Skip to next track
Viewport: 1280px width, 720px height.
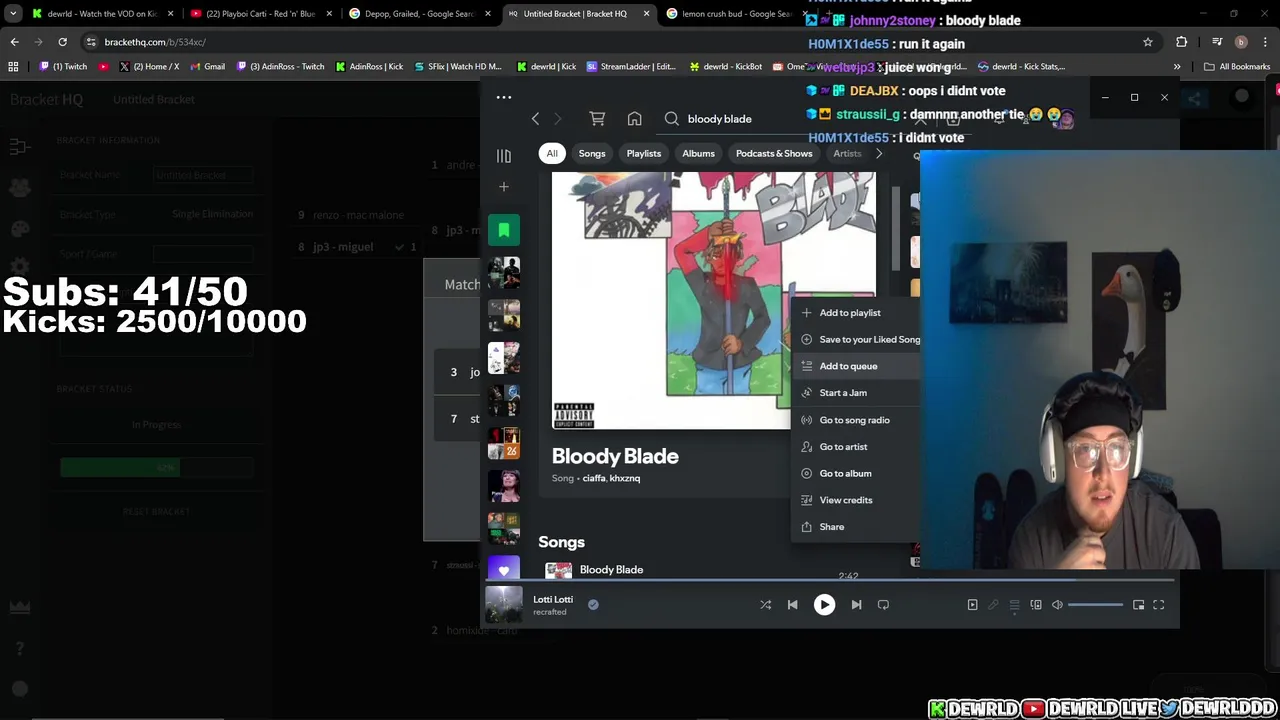click(x=856, y=604)
